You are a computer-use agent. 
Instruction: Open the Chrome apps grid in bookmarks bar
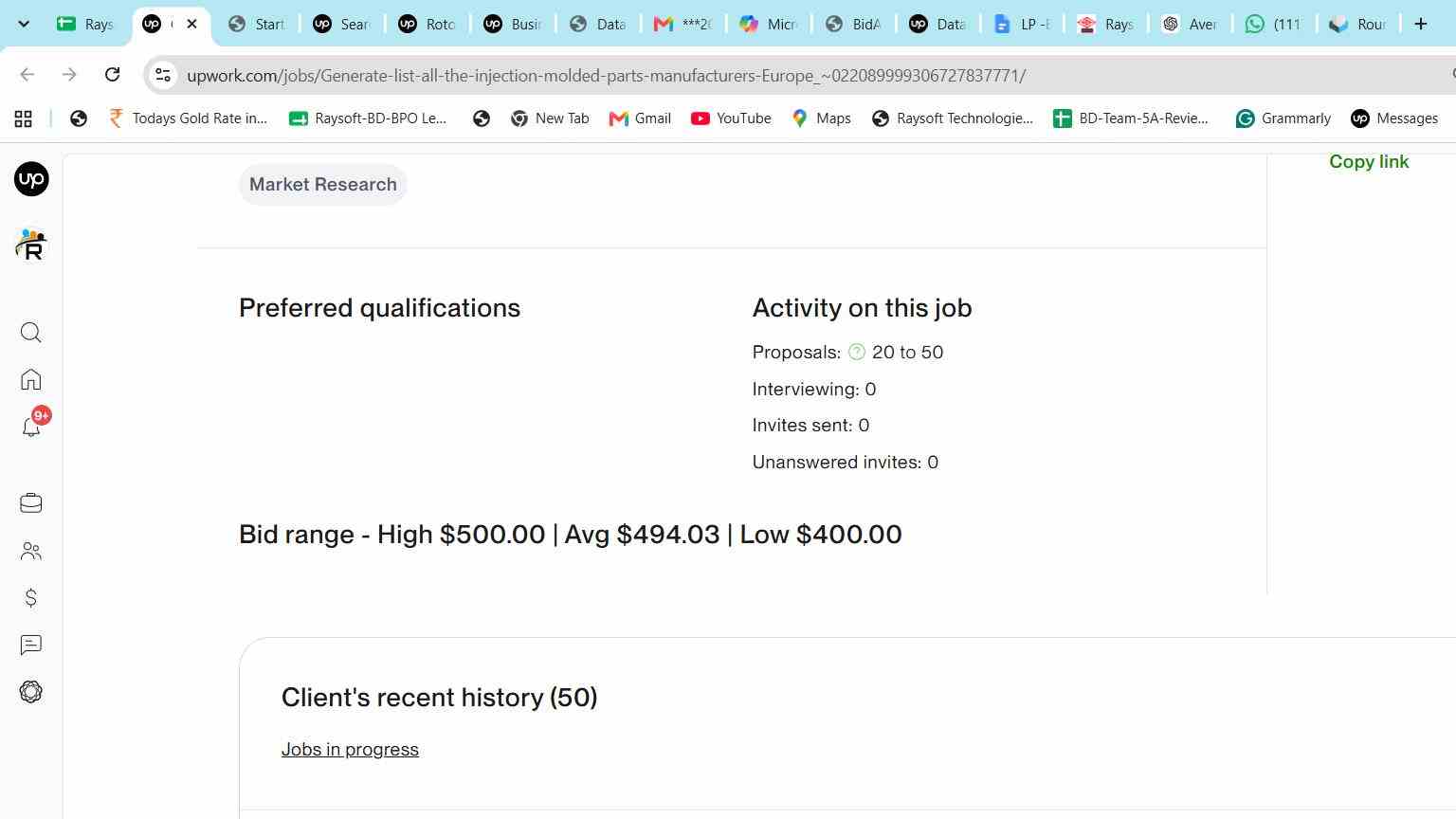click(x=24, y=118)
